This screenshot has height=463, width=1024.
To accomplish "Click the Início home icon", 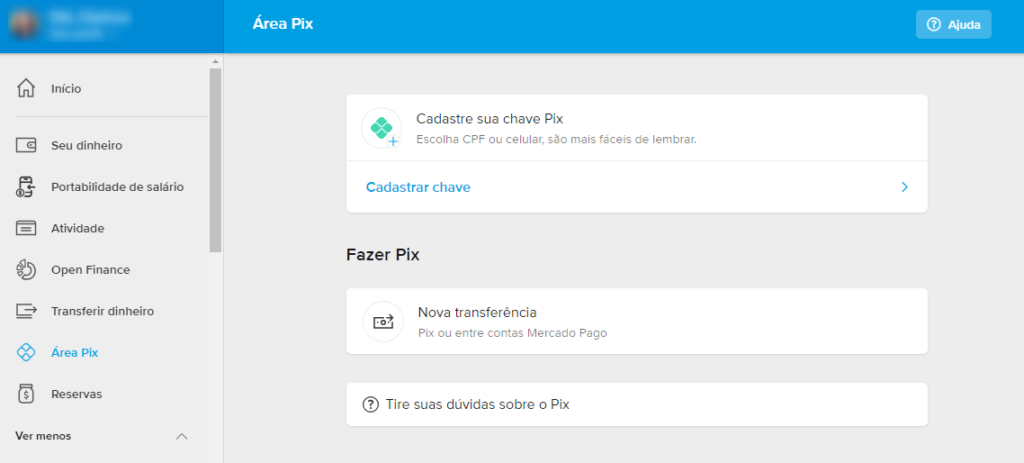I will (x=27, y=88).
